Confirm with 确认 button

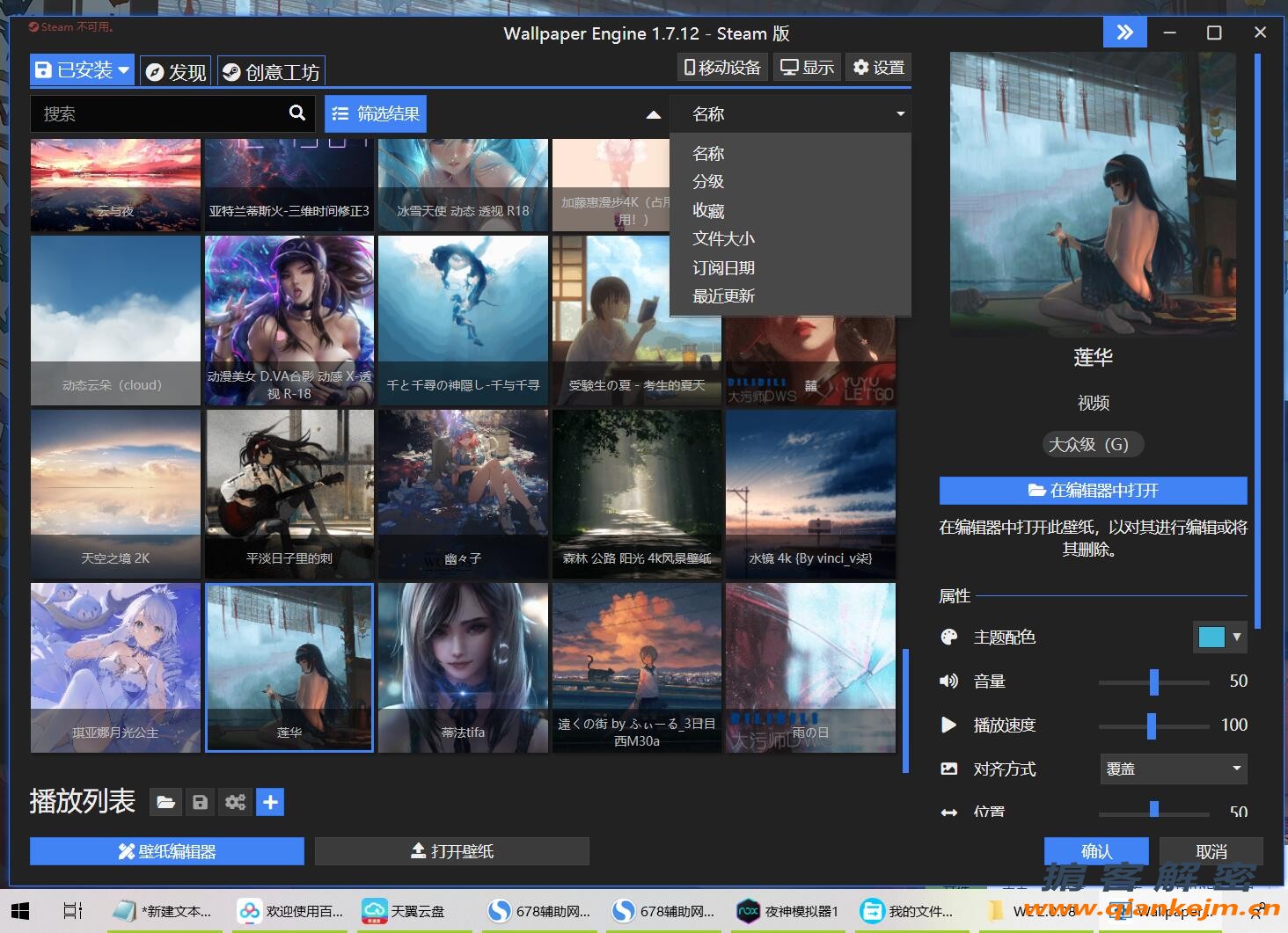(1096, 851)
